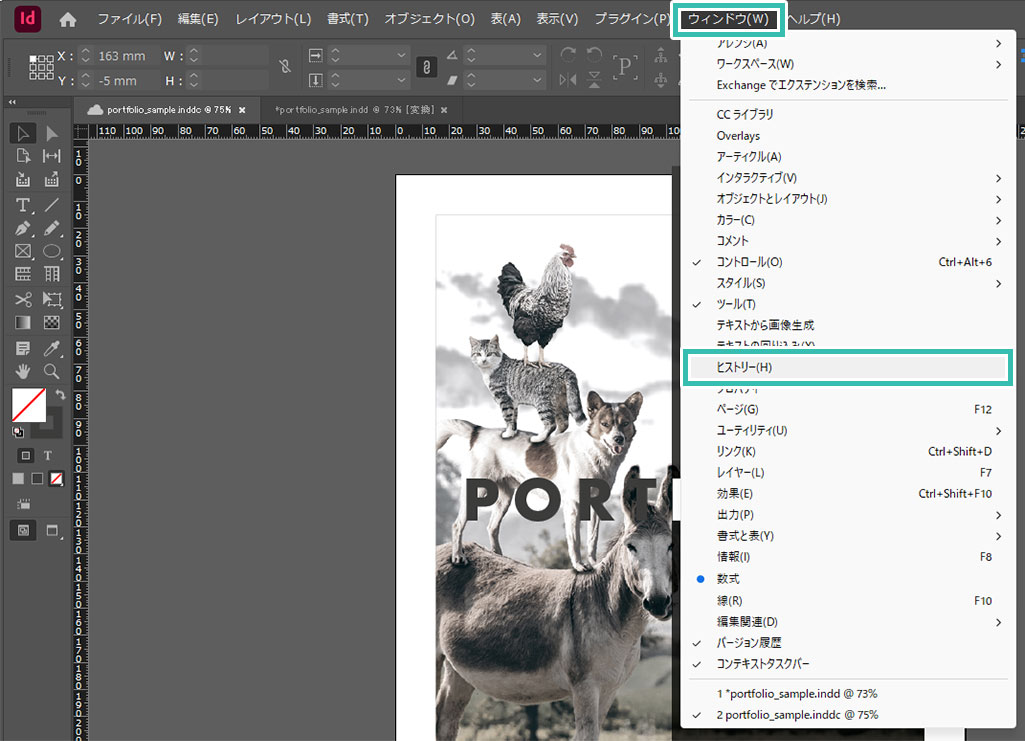Image resolution: width=1025 pixels, height=741 pixels.
Task: Uncheck ツール in the Window menu
Action: tap(735, 304)
